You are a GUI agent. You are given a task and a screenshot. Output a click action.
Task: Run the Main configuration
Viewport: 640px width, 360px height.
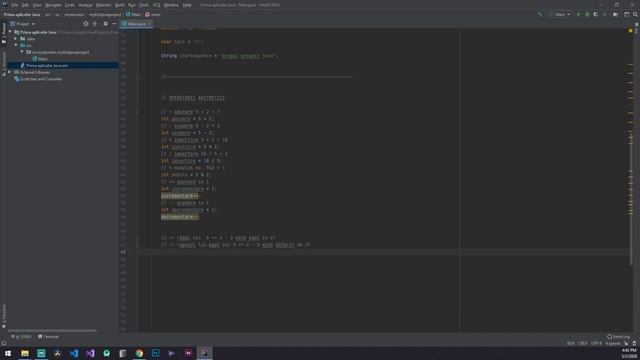tap(578, 14)
